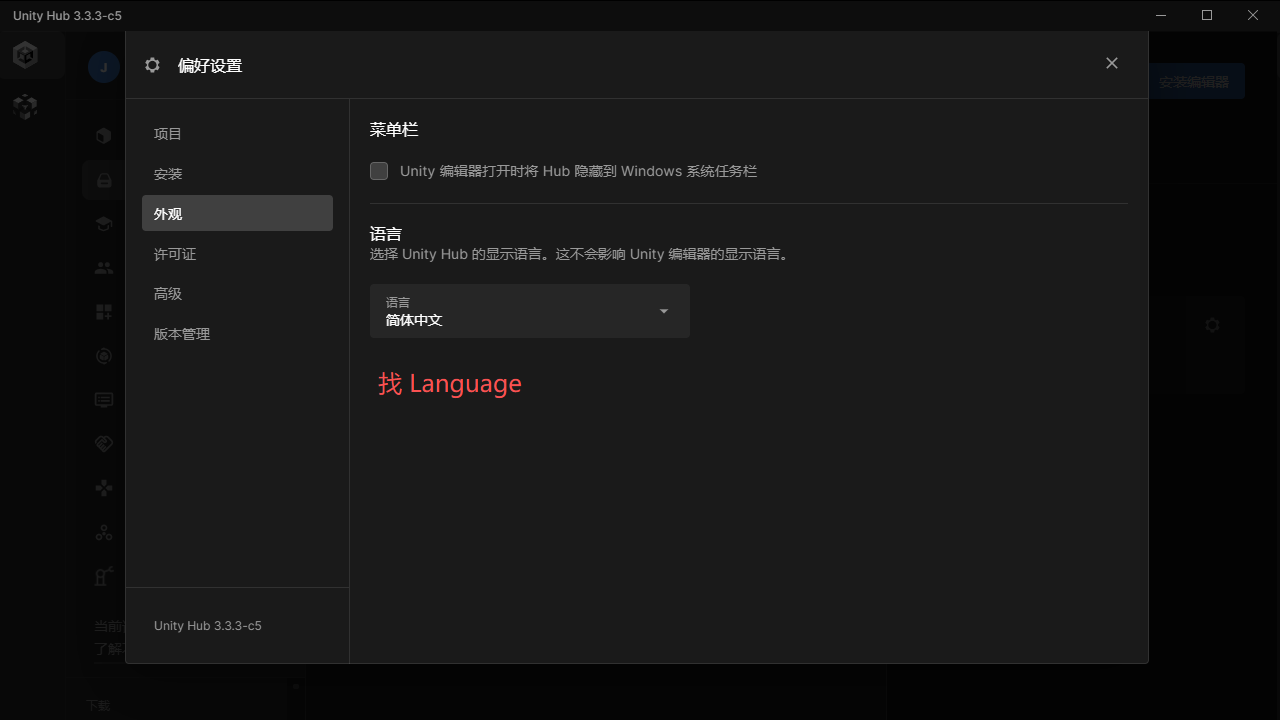1280x720 pixels.
Task: Click the robot arm icon in Hub sidebar
Action: pos(103,576)
